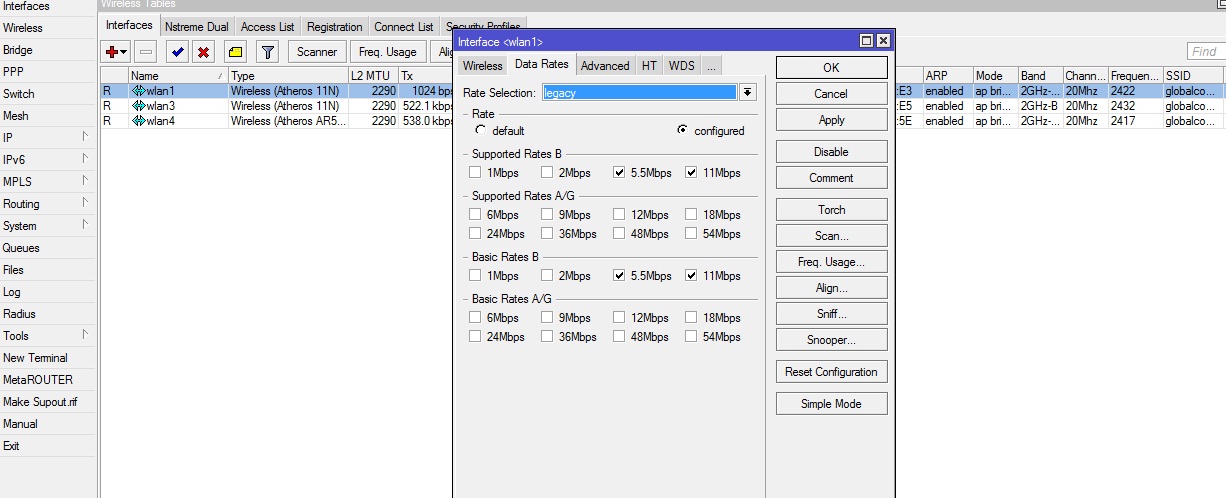Click the OK button

click(x=831, y=68)
